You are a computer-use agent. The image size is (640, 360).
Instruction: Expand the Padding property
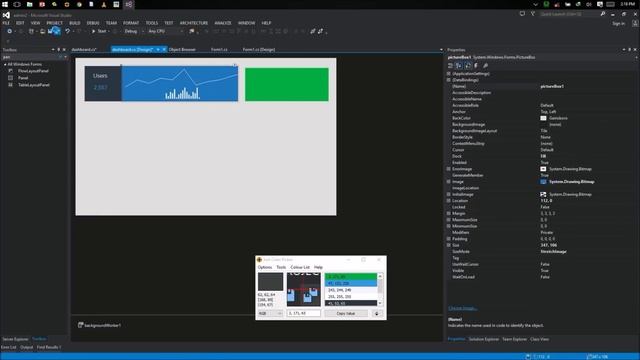pyautogui.click(x=449, y=239)
